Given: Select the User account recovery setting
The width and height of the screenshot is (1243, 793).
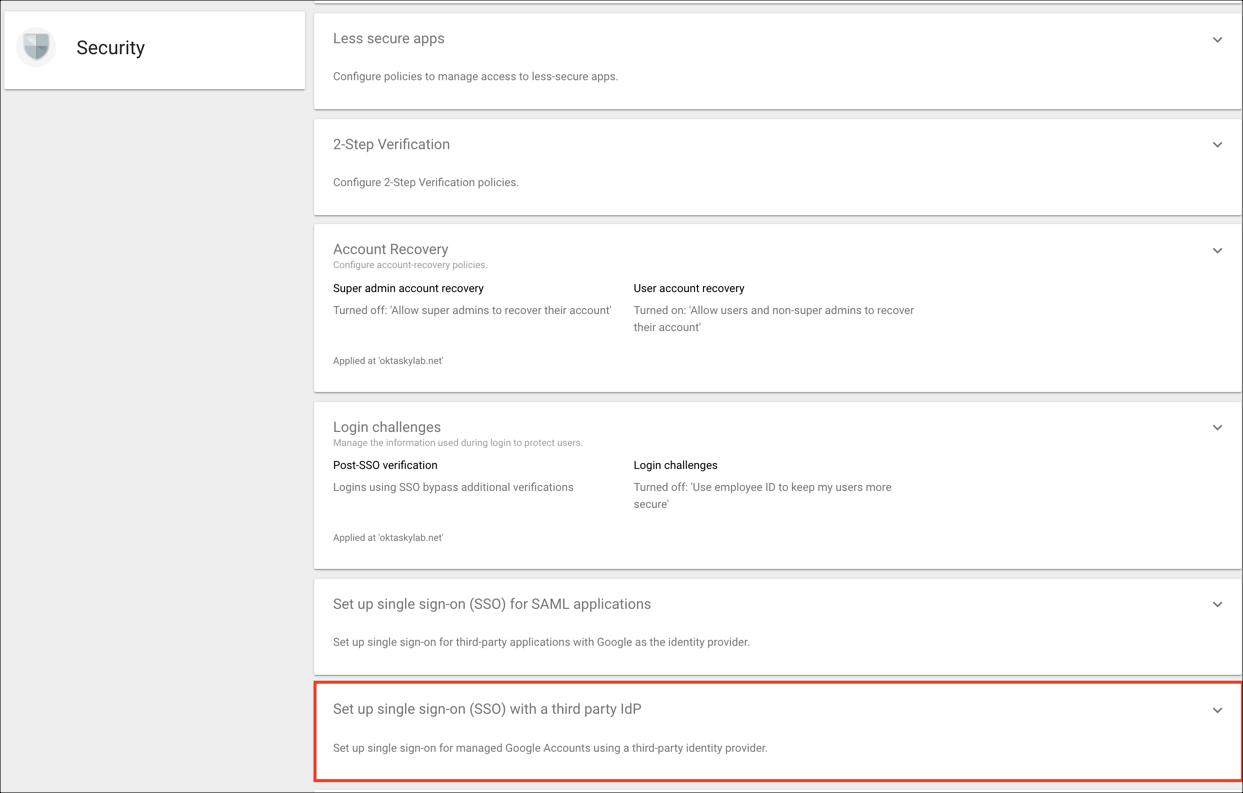Looking at the screenshot, I should [688, 288].
